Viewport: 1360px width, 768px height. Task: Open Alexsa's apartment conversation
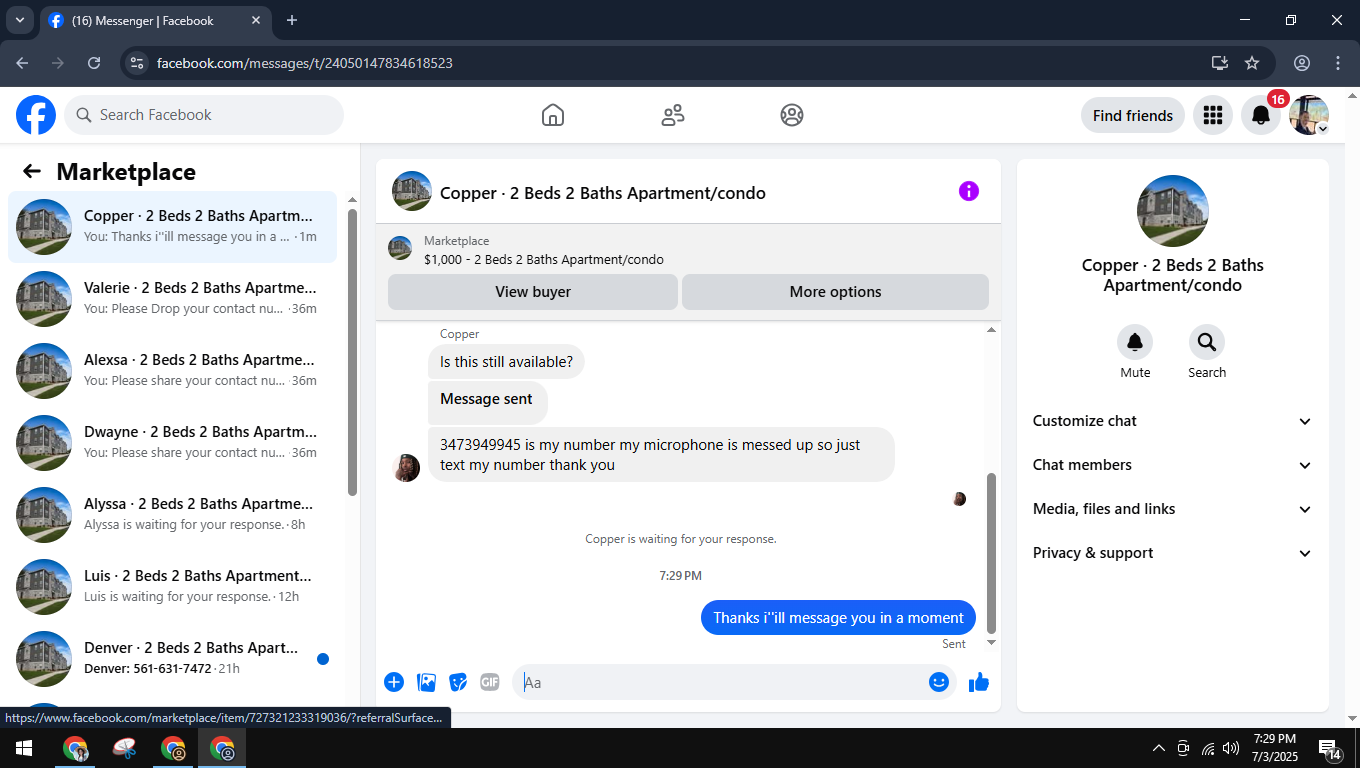(x=172, y=370)
